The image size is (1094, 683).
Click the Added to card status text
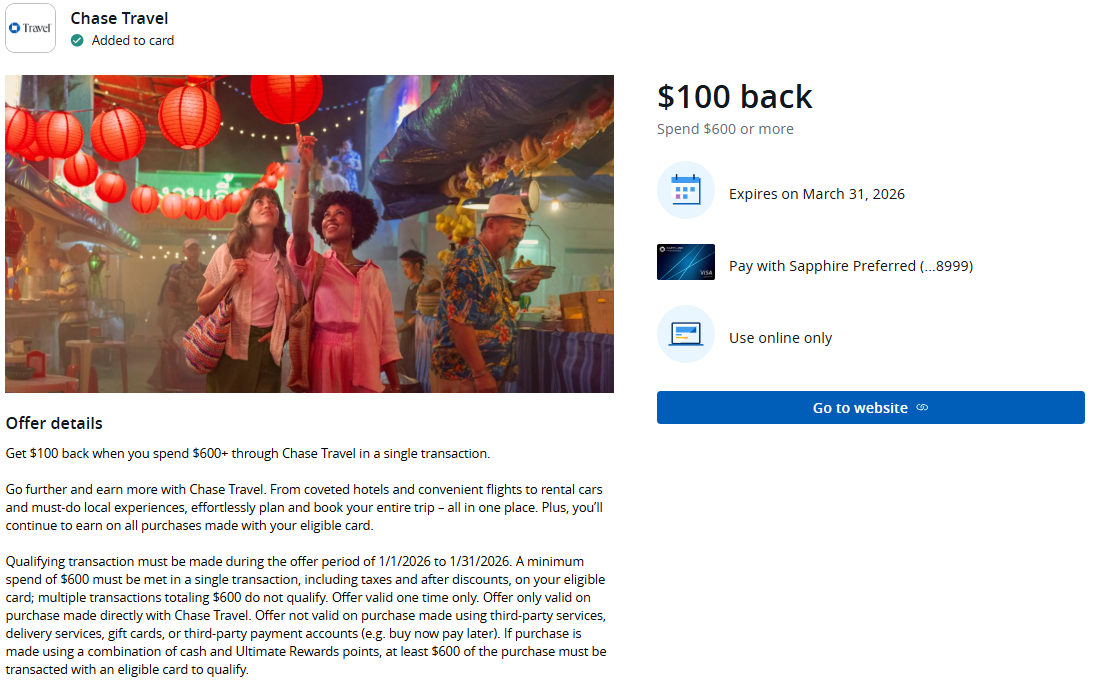tap(133, 41)
